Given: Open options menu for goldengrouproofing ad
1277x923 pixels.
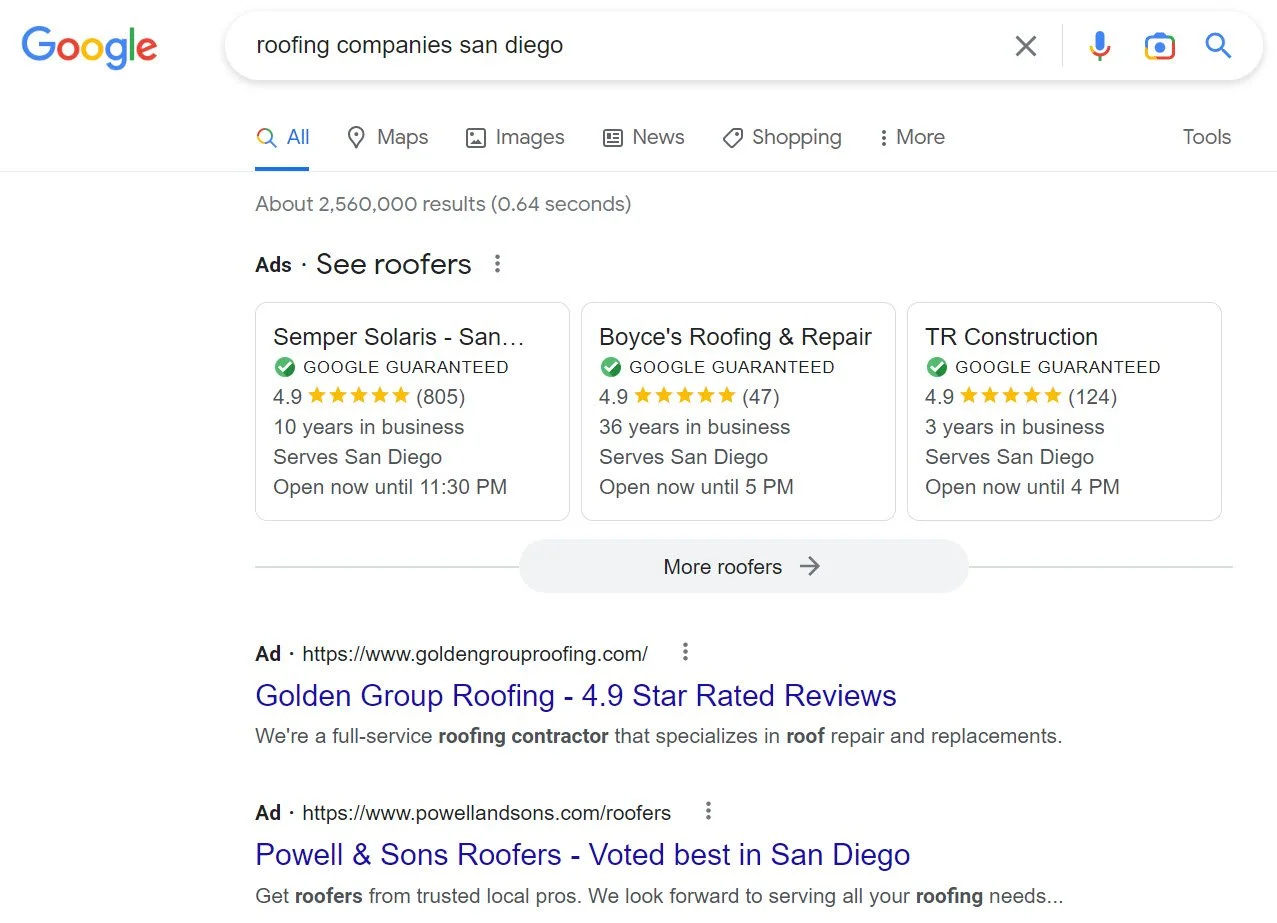Looking at the screenshot, I should (685, 652).
